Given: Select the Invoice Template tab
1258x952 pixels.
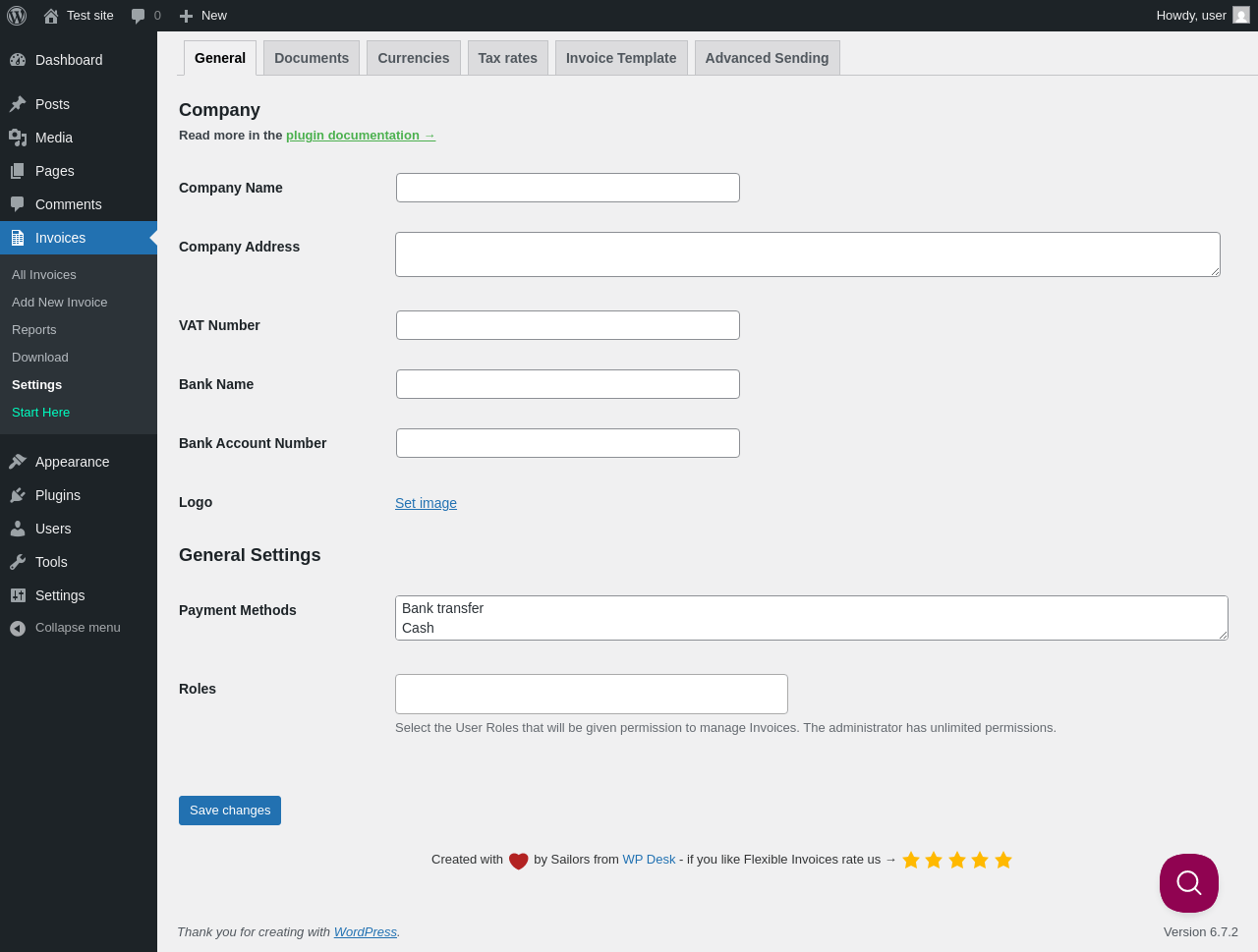Looking at the screenshot, I should pyautogui.click(x=621, y=58).
